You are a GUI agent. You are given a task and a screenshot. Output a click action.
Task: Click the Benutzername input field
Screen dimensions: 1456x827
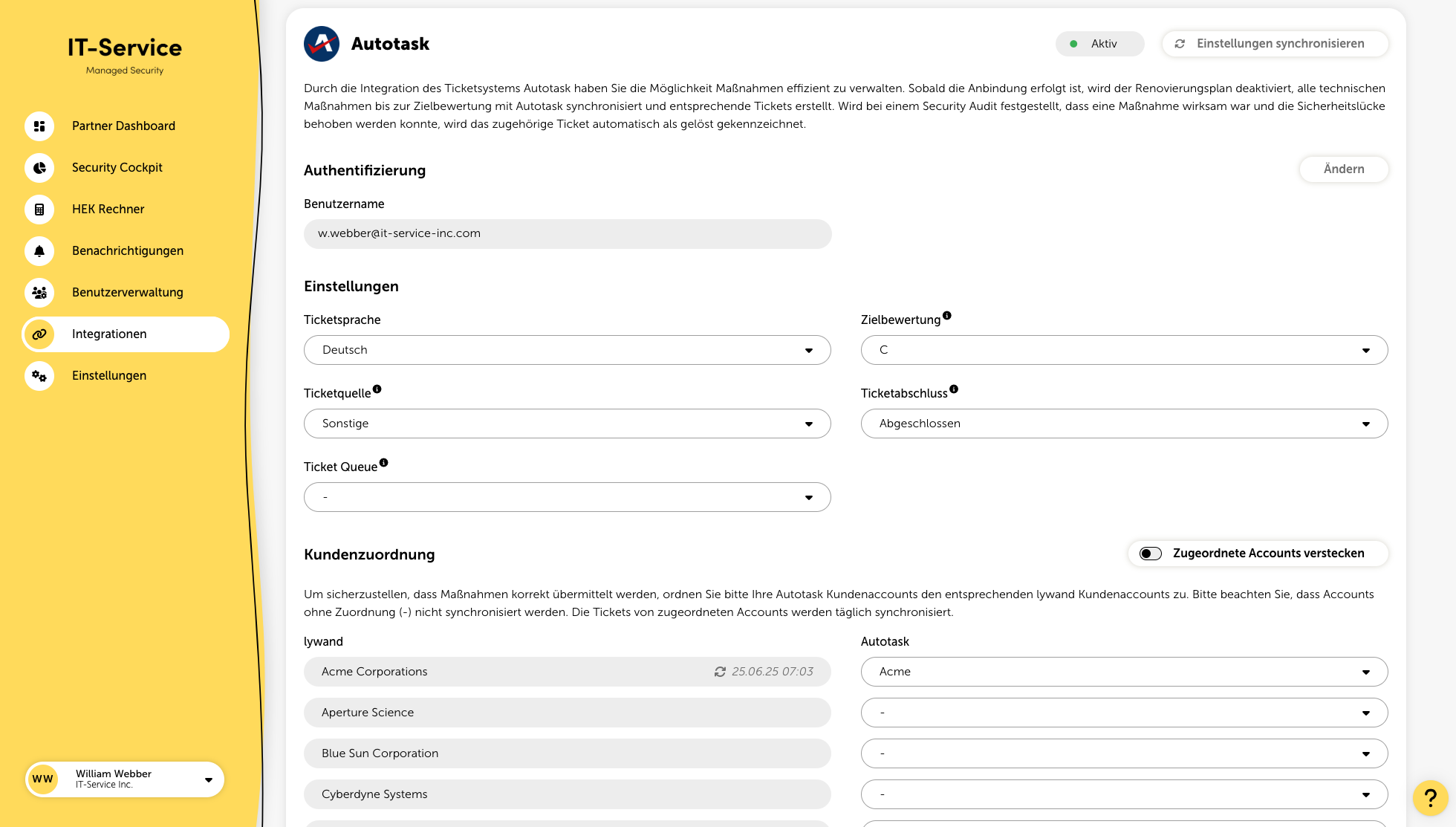[567, 234]
